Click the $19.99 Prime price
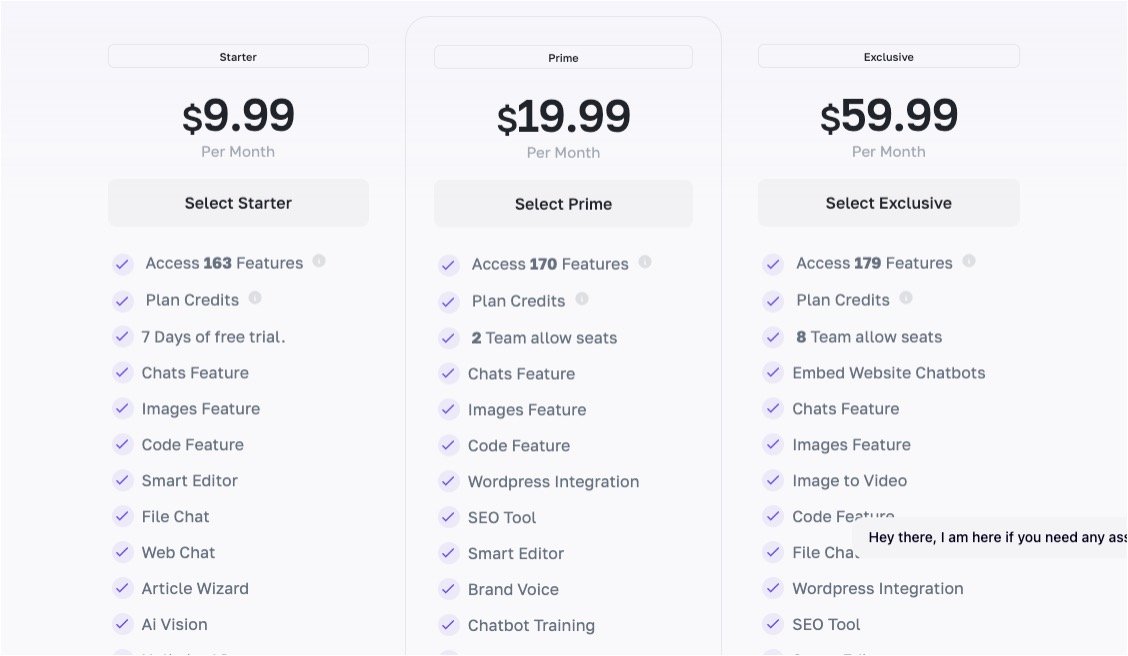 point(563,117)
